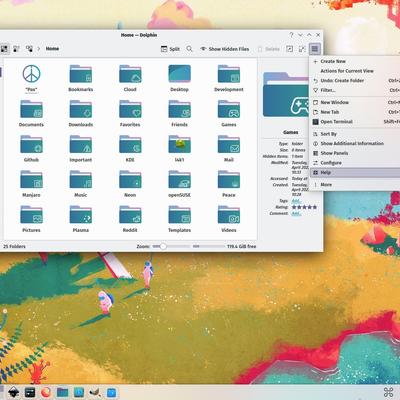
Task: Select the Favorites folder
Action: 130,113
